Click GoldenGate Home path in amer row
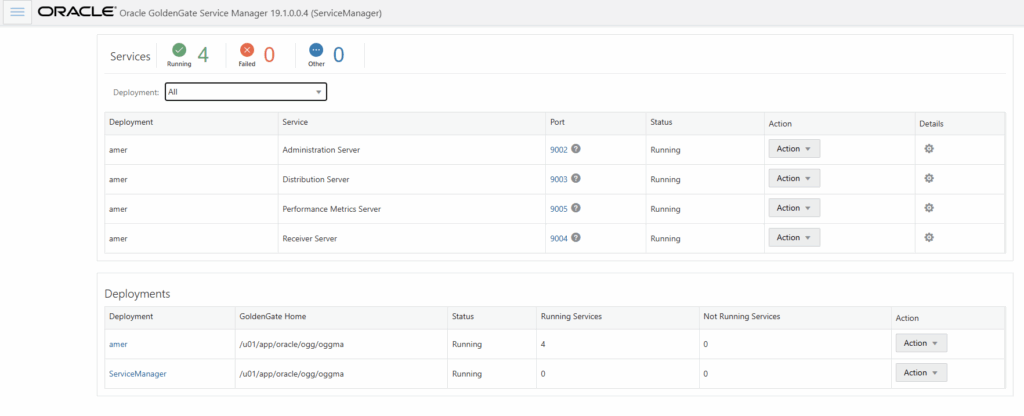Screen dimensions: 1024x416 (292, 344)
